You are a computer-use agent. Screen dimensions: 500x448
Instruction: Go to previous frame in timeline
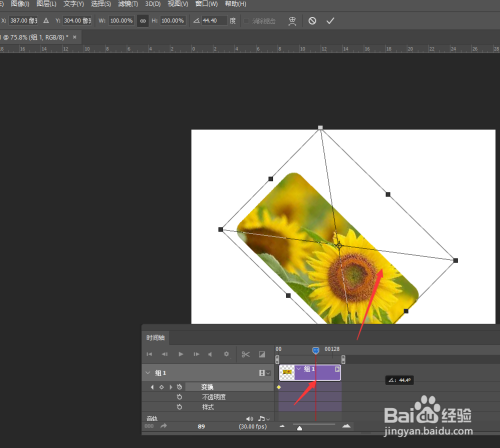[165, 354]
